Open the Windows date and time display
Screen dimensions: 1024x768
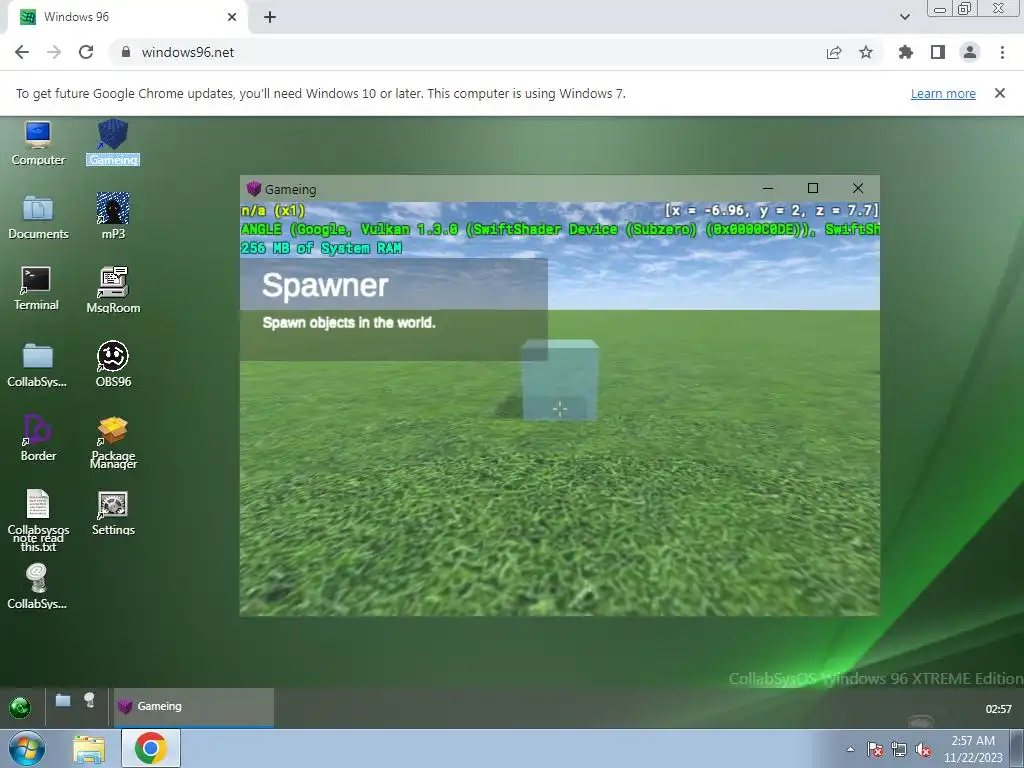click(x=973, y=749)
